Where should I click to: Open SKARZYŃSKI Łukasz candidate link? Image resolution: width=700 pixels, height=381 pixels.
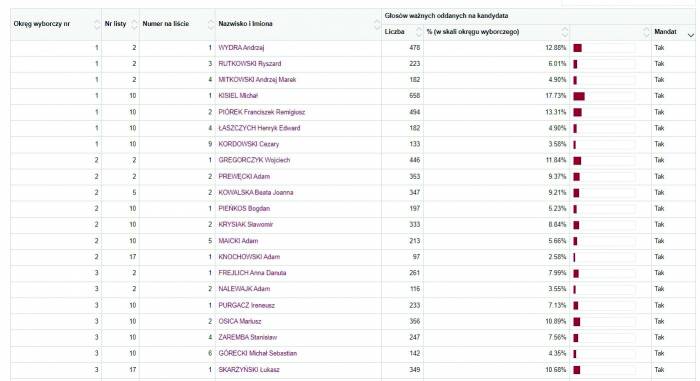pos(249,369)
